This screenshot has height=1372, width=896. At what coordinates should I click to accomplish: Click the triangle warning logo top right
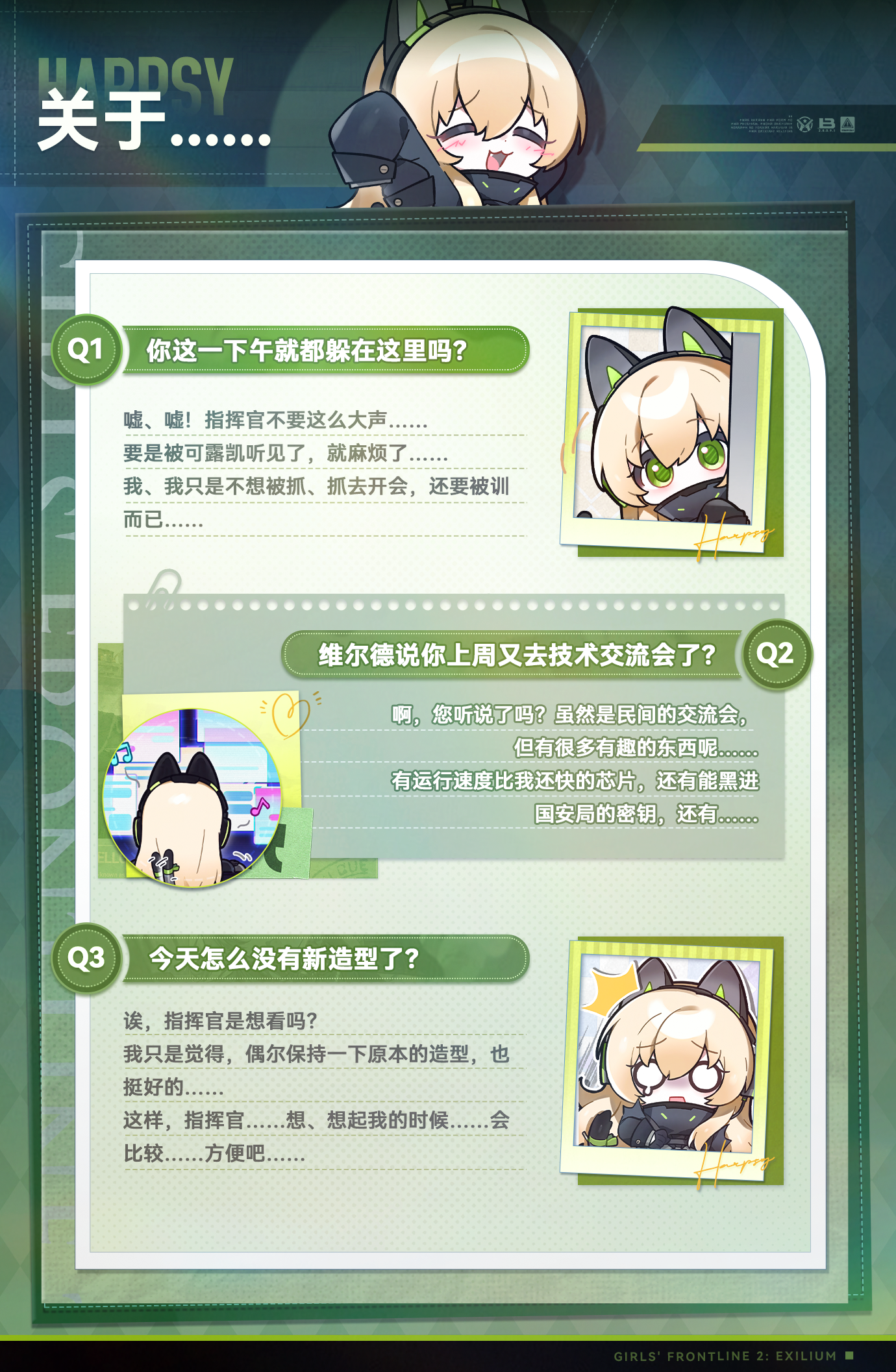[x=847, y=124]
